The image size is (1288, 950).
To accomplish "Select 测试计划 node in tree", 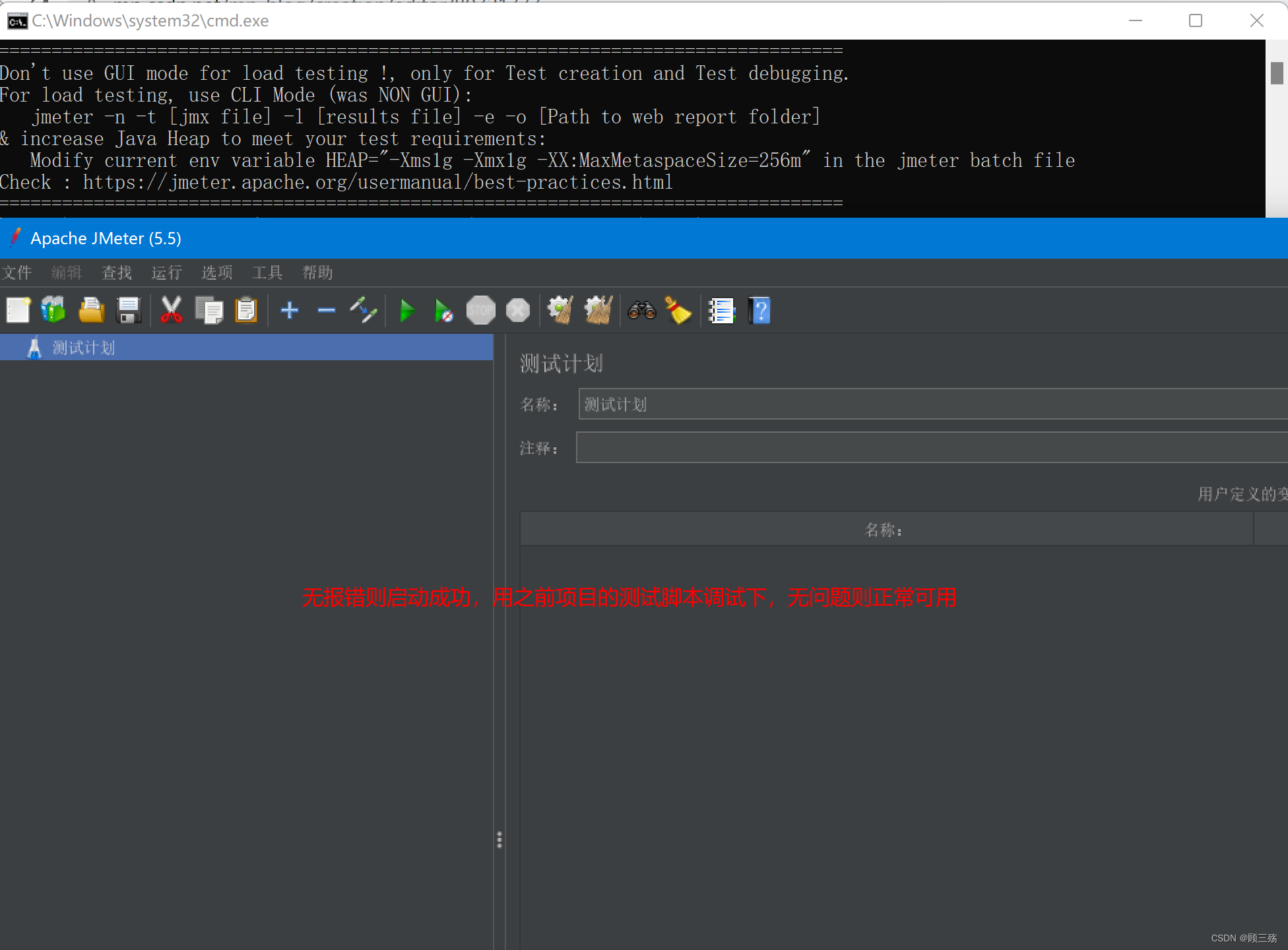I will 83,348.
